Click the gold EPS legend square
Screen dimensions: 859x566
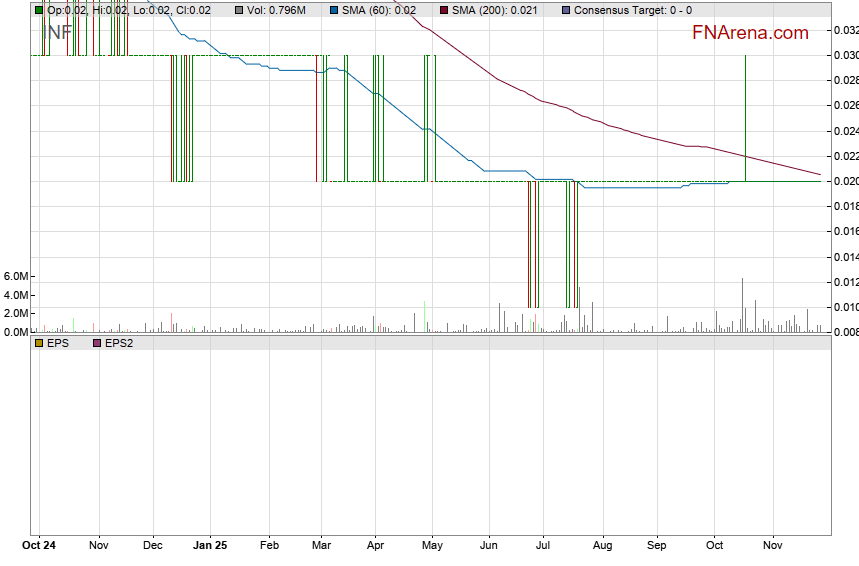point(39,342)
